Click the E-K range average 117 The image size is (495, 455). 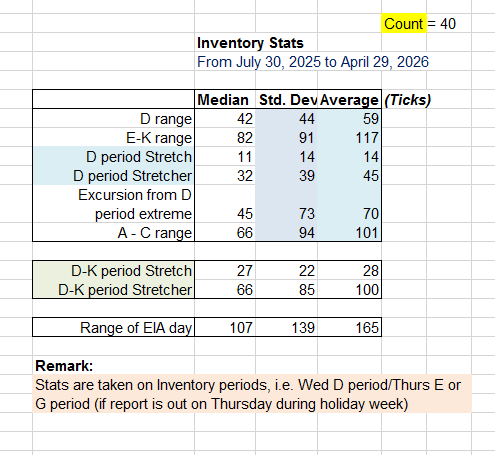point(349,137)
